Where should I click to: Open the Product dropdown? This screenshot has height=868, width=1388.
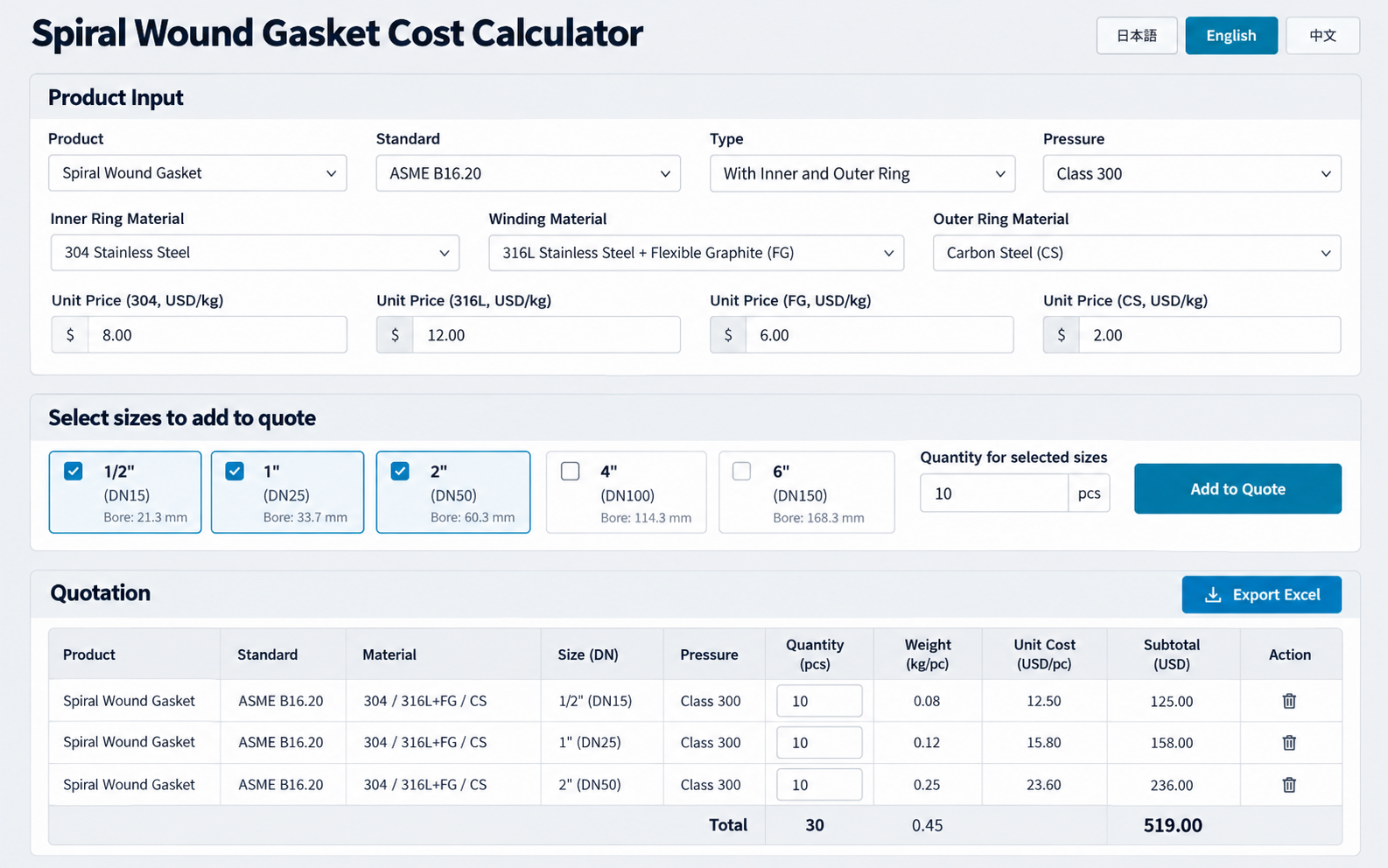pyautogui.click(x=198, y=173)
